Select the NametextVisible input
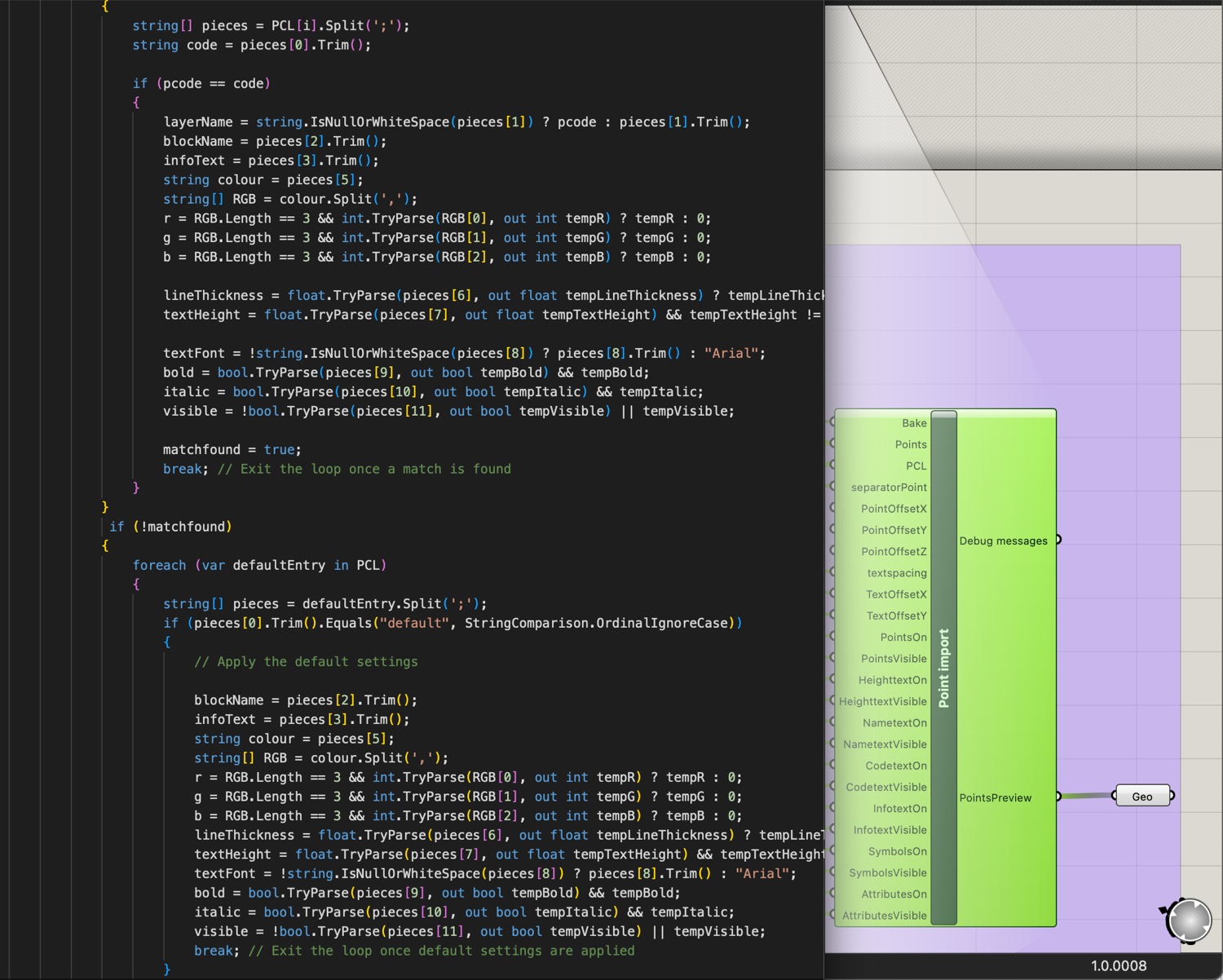 885,744
